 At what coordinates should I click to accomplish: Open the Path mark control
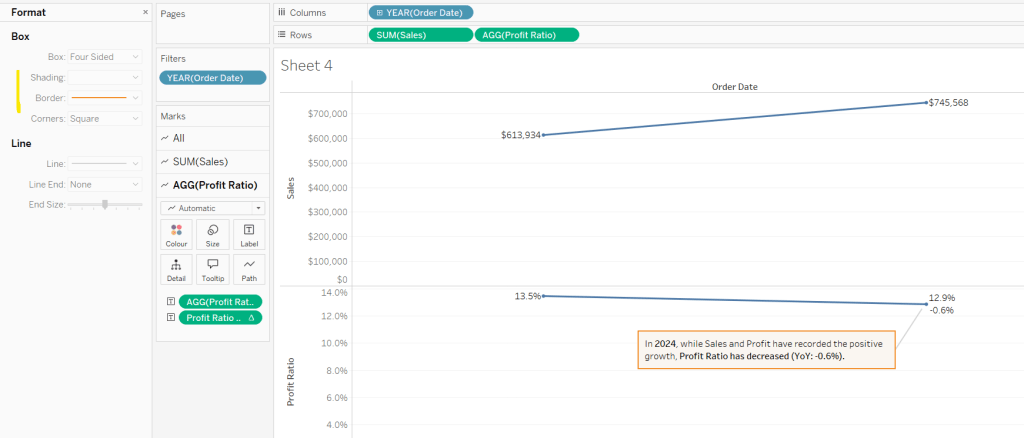(x=248, y=269)
